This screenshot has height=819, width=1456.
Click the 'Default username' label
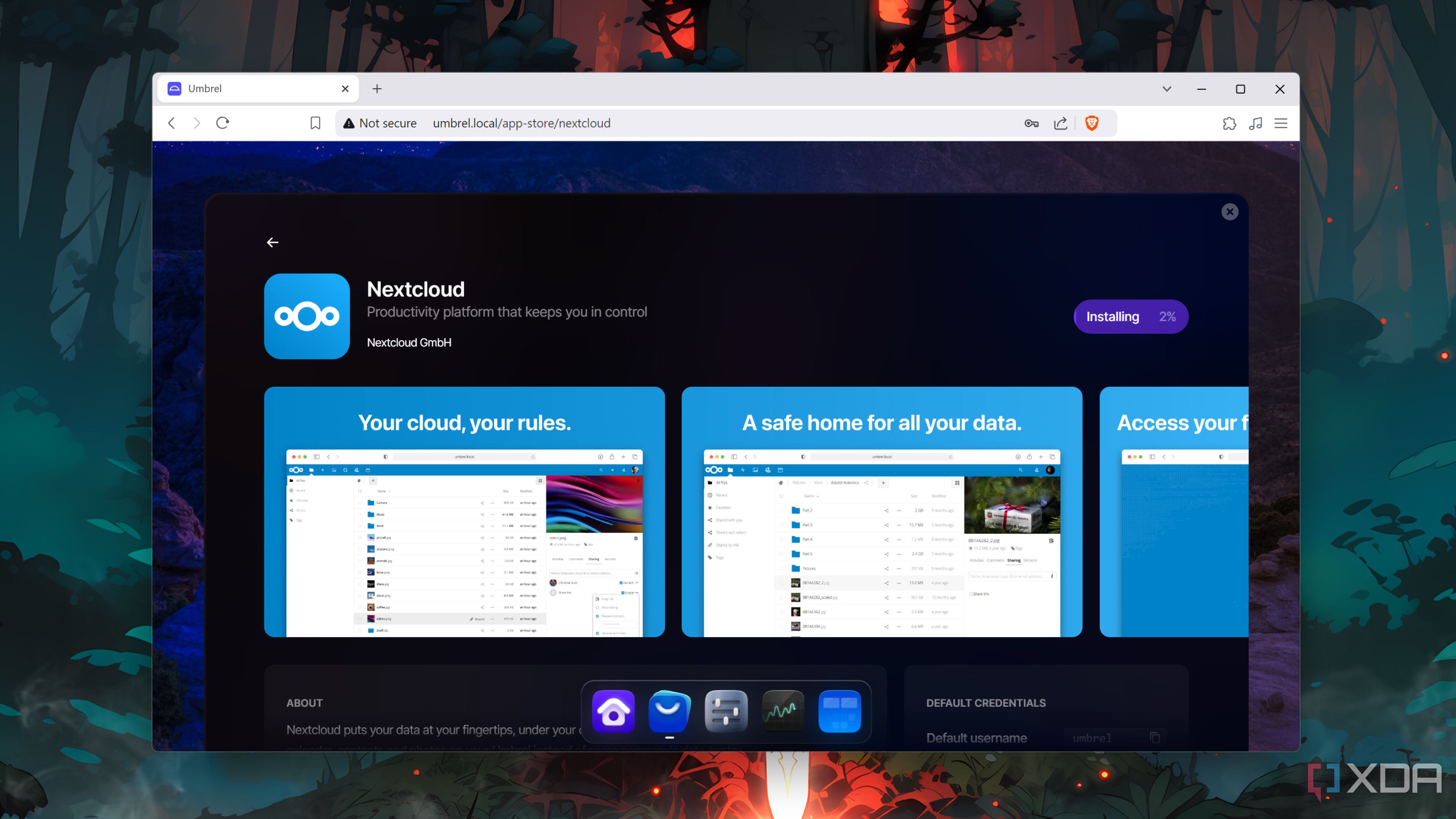pyautogui.click(x=976, y=737)
